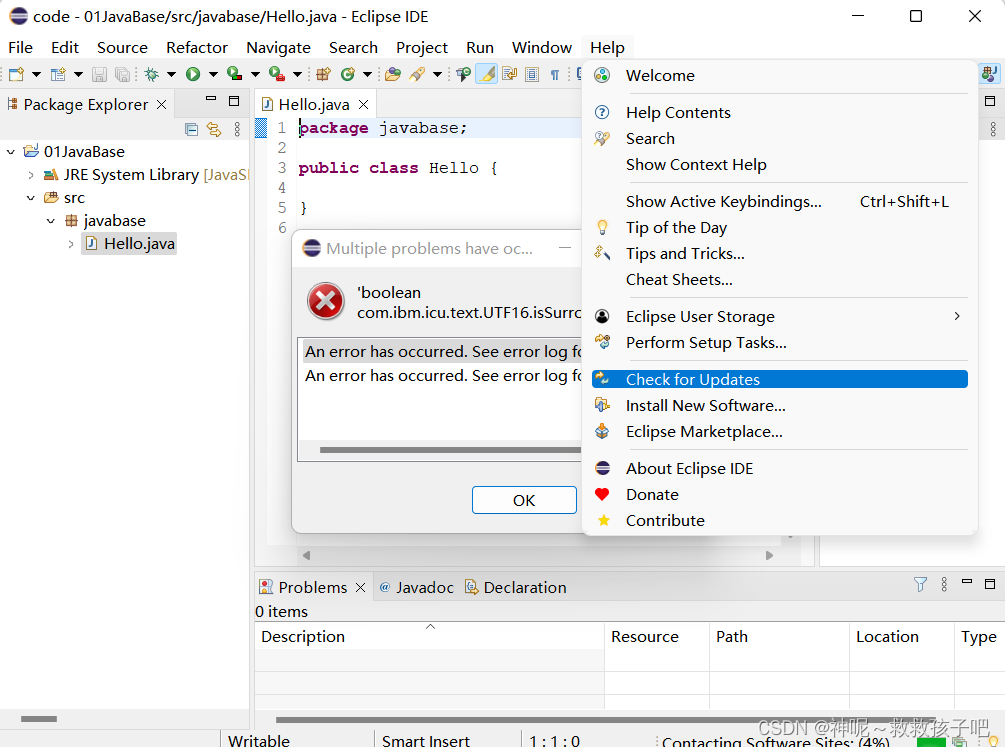1005x747 pixels.
Task: Collapse the src folder in Package Explorer
Action: click(30, 197)
